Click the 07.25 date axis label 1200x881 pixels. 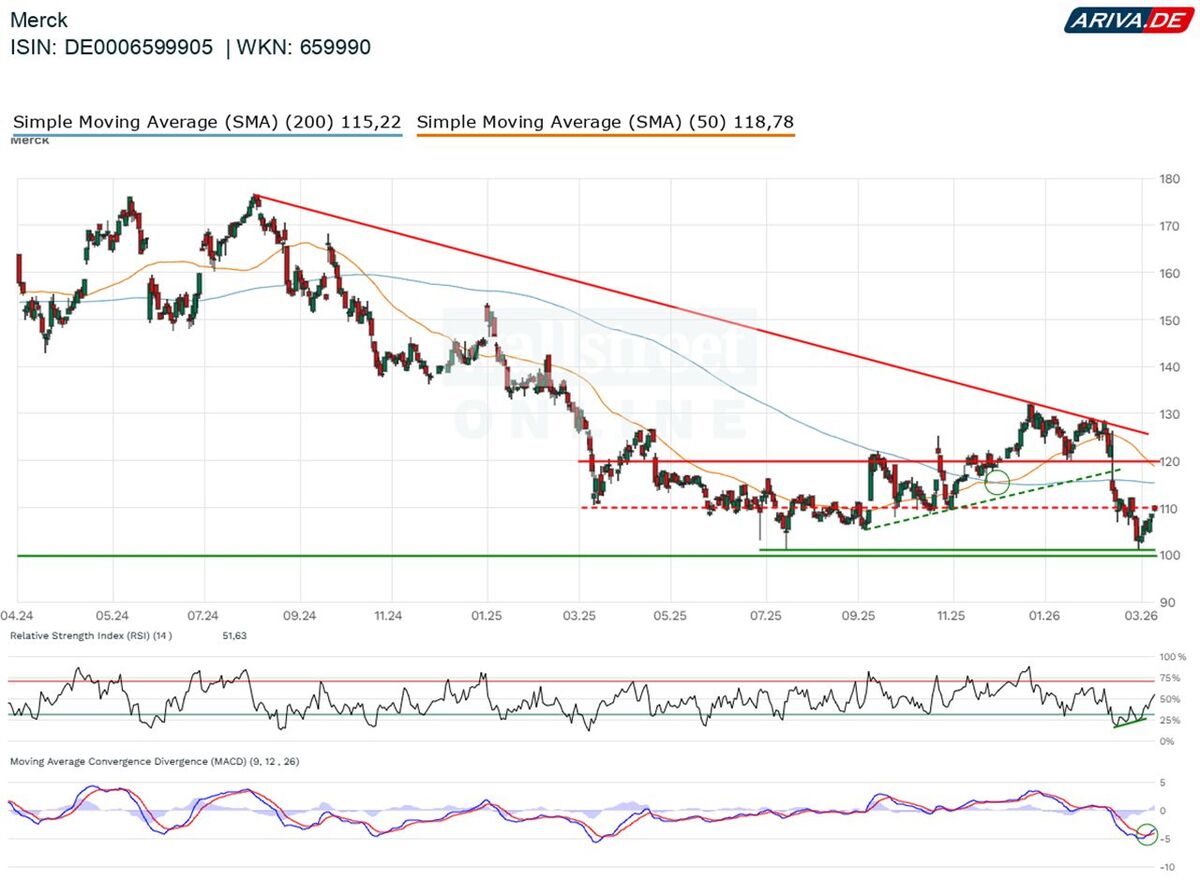click(765, 617)
